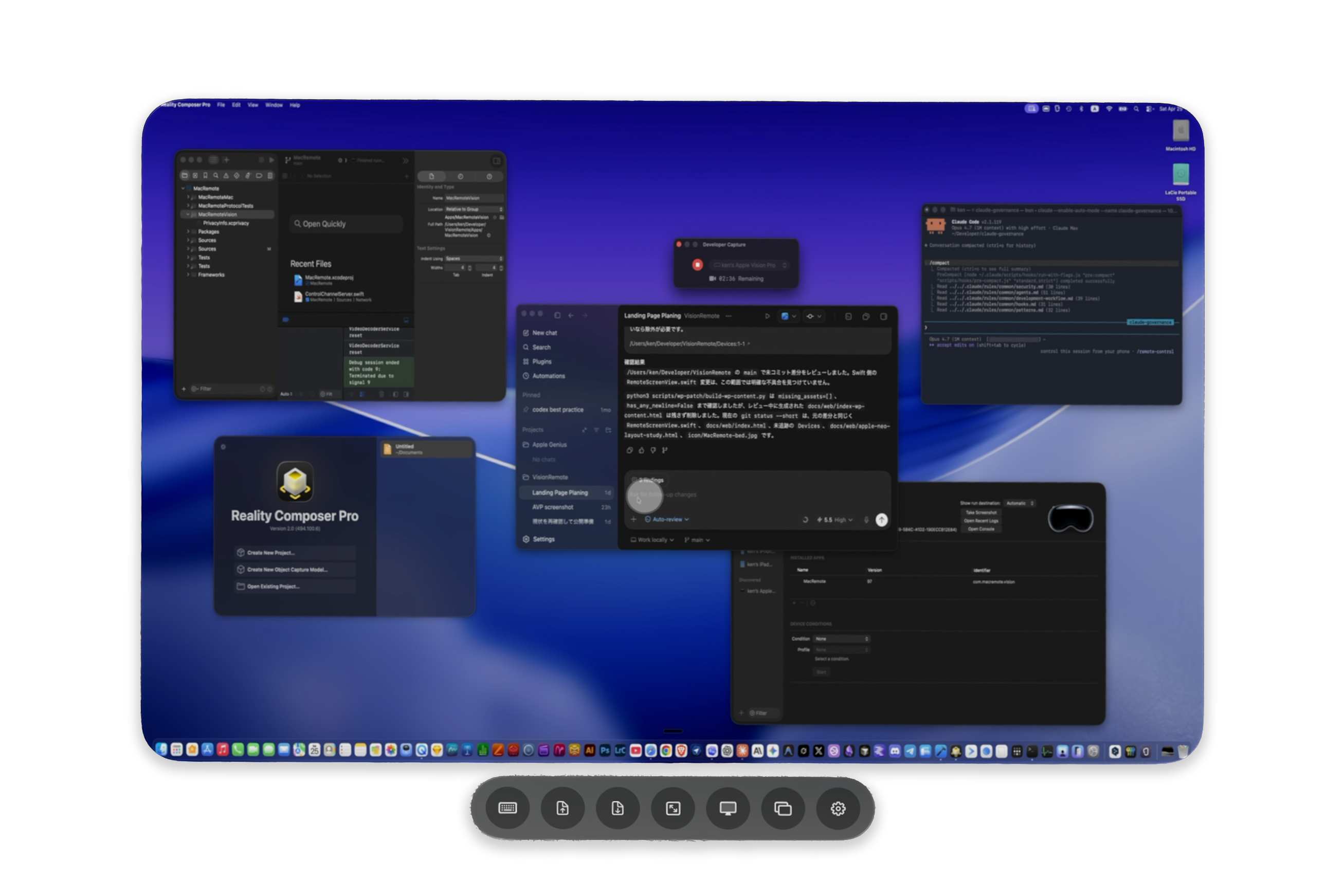Click Open Console in Devices window
This screenshot has height=896, width=1344.
pyautogui.click(x=981, y=529)
